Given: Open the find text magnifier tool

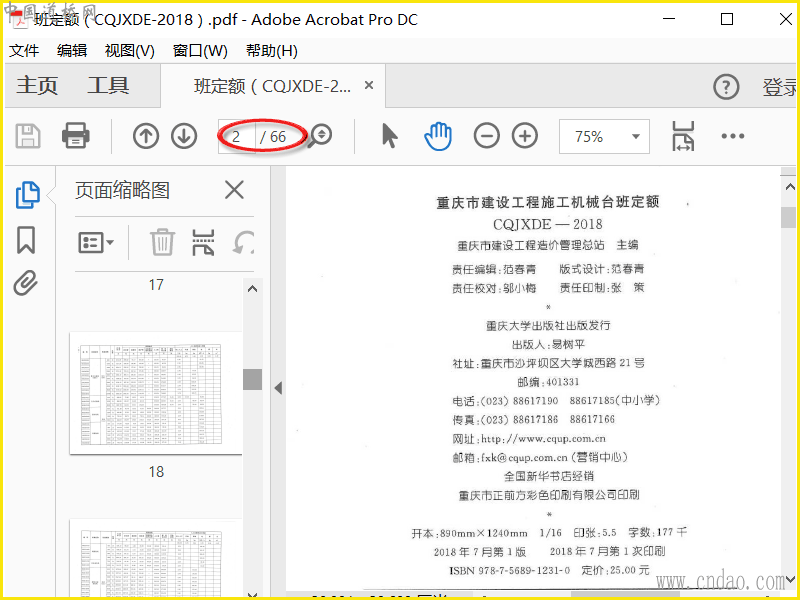Looking at the screenshot, I should [320, 136].
